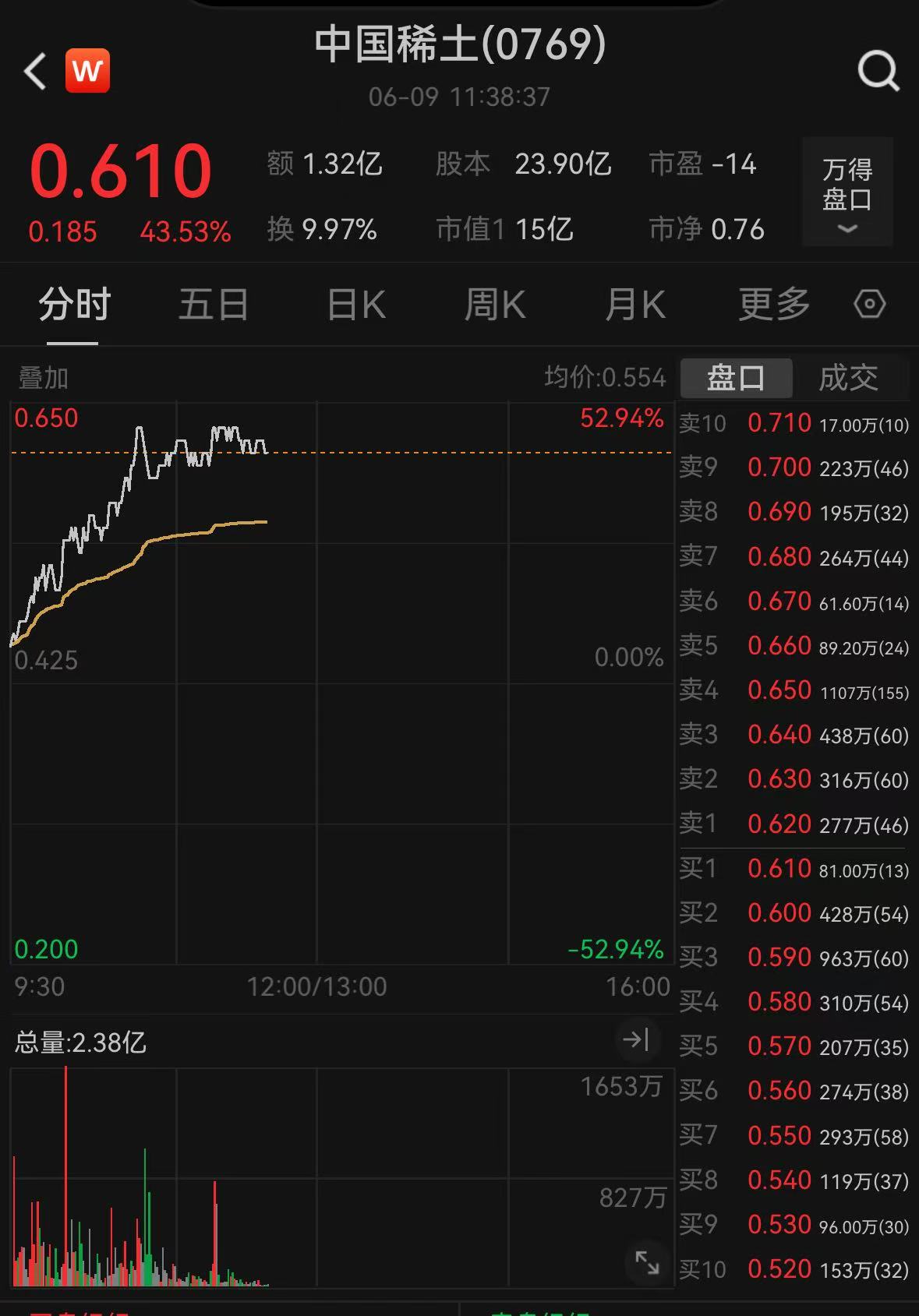This screenshot has height=1316, width=919.
Task: Select the 盘口 order book tab
Action: point(736,378)
